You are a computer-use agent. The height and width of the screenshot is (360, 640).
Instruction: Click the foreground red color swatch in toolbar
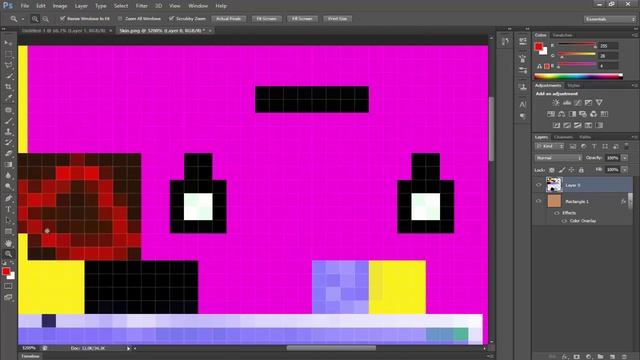[6, 272]
